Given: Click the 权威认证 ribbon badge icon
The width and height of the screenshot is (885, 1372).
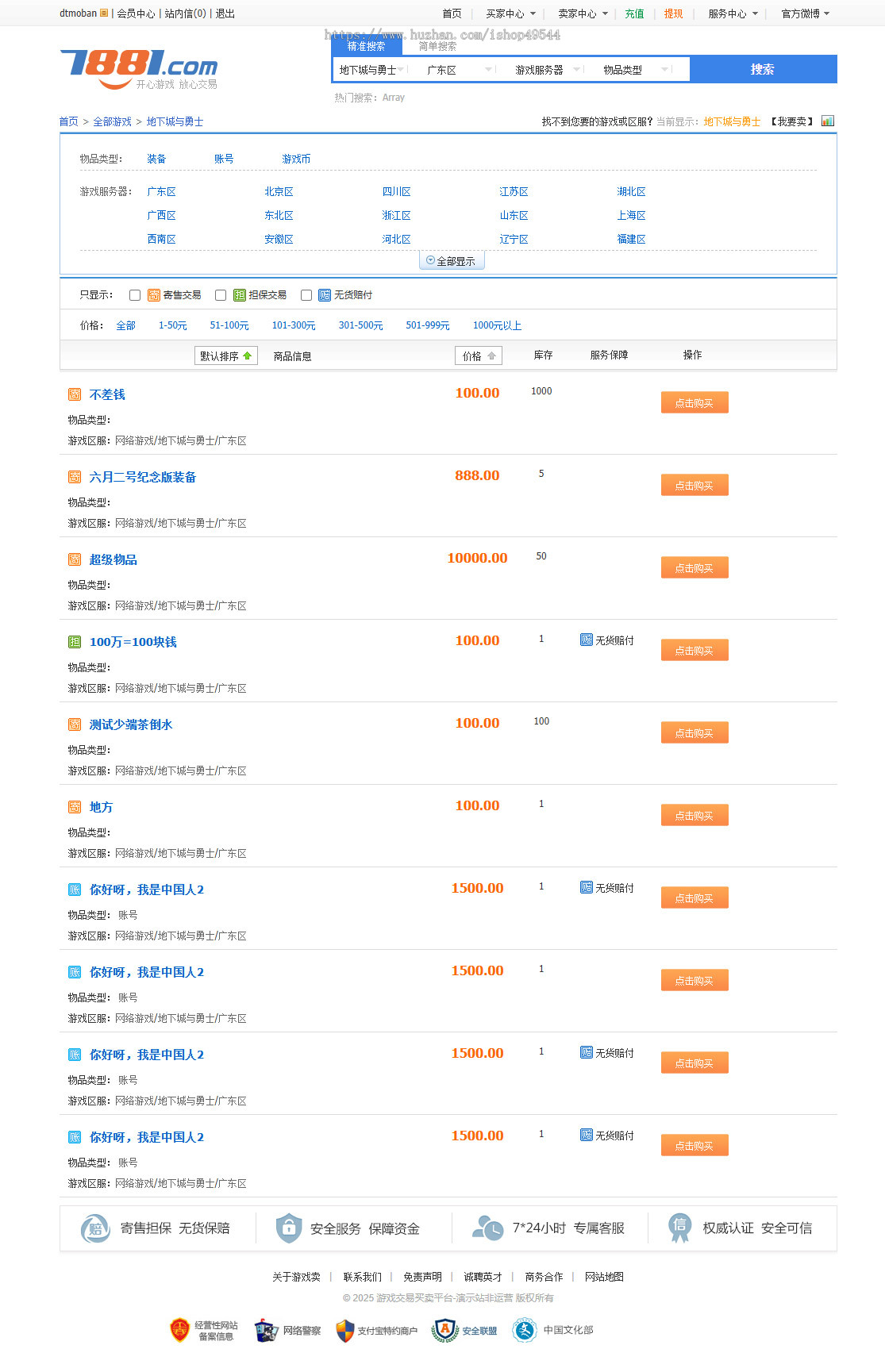Looking at the screenshot, I should pos(680,1228).
